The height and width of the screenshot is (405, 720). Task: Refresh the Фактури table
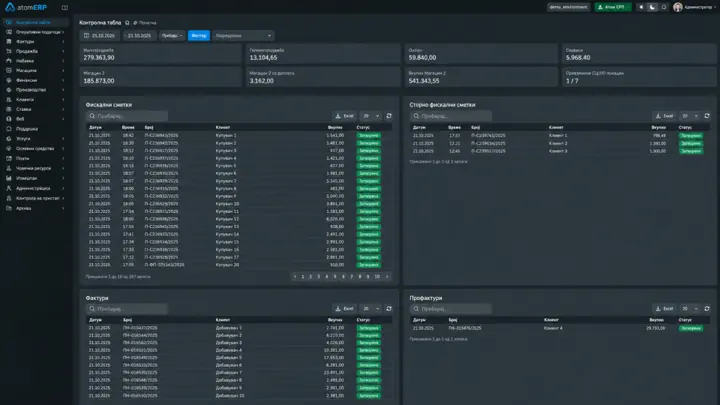(389, 309)
